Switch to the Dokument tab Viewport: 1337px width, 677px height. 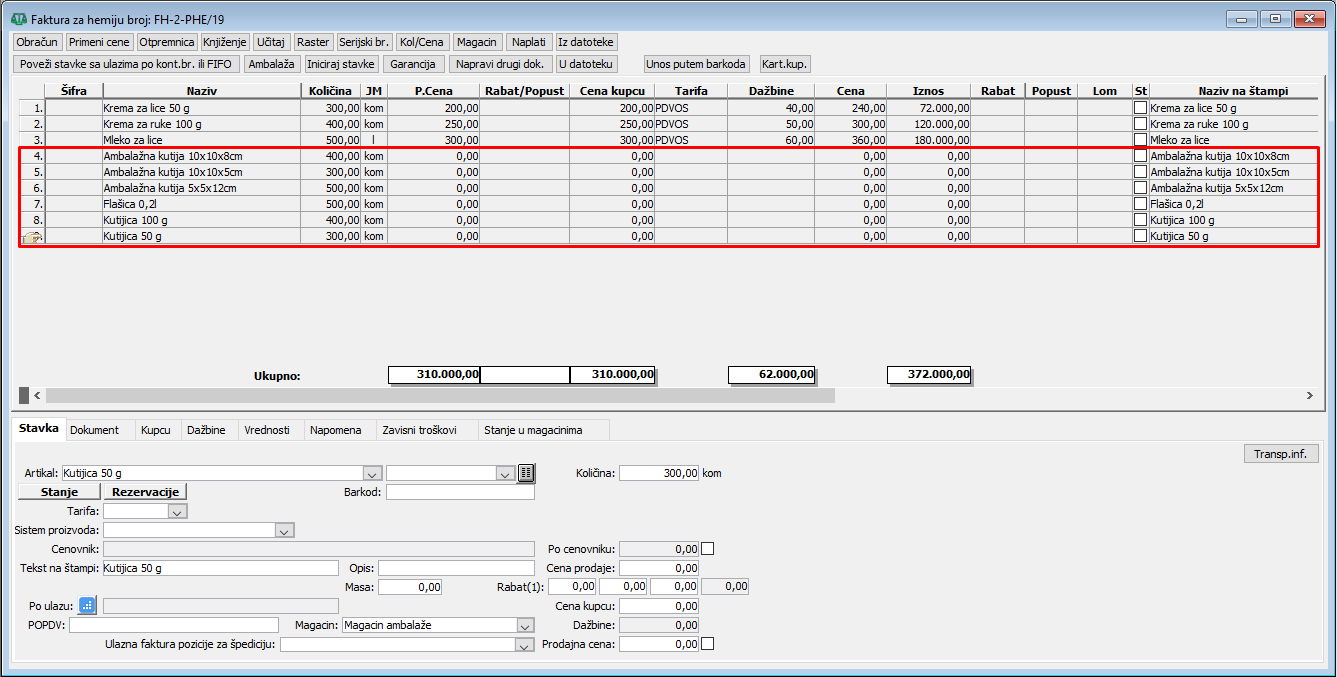[95, 430]
